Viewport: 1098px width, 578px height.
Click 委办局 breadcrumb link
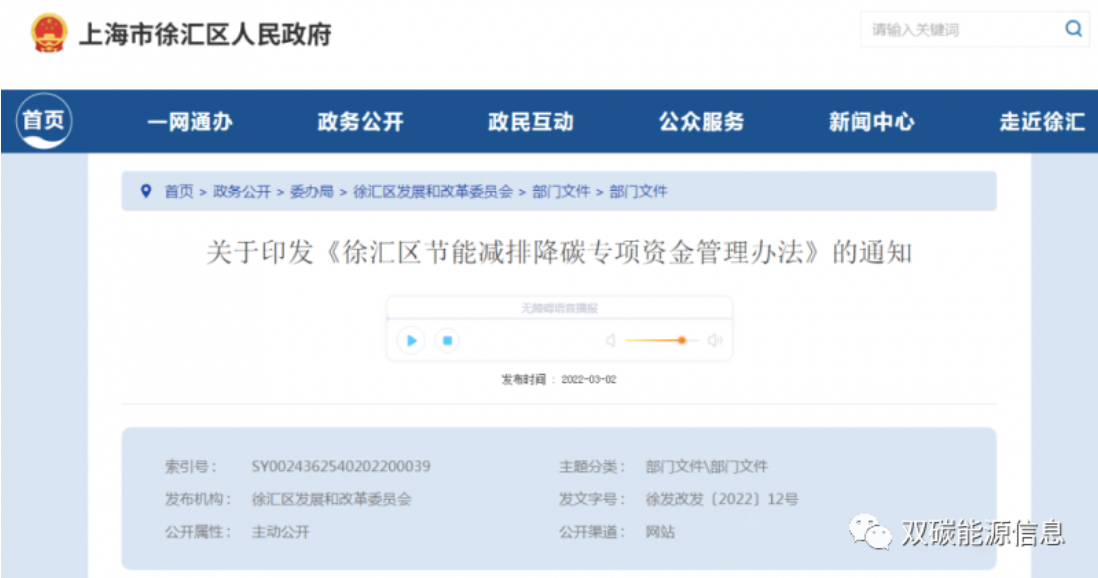click(311, 191)
